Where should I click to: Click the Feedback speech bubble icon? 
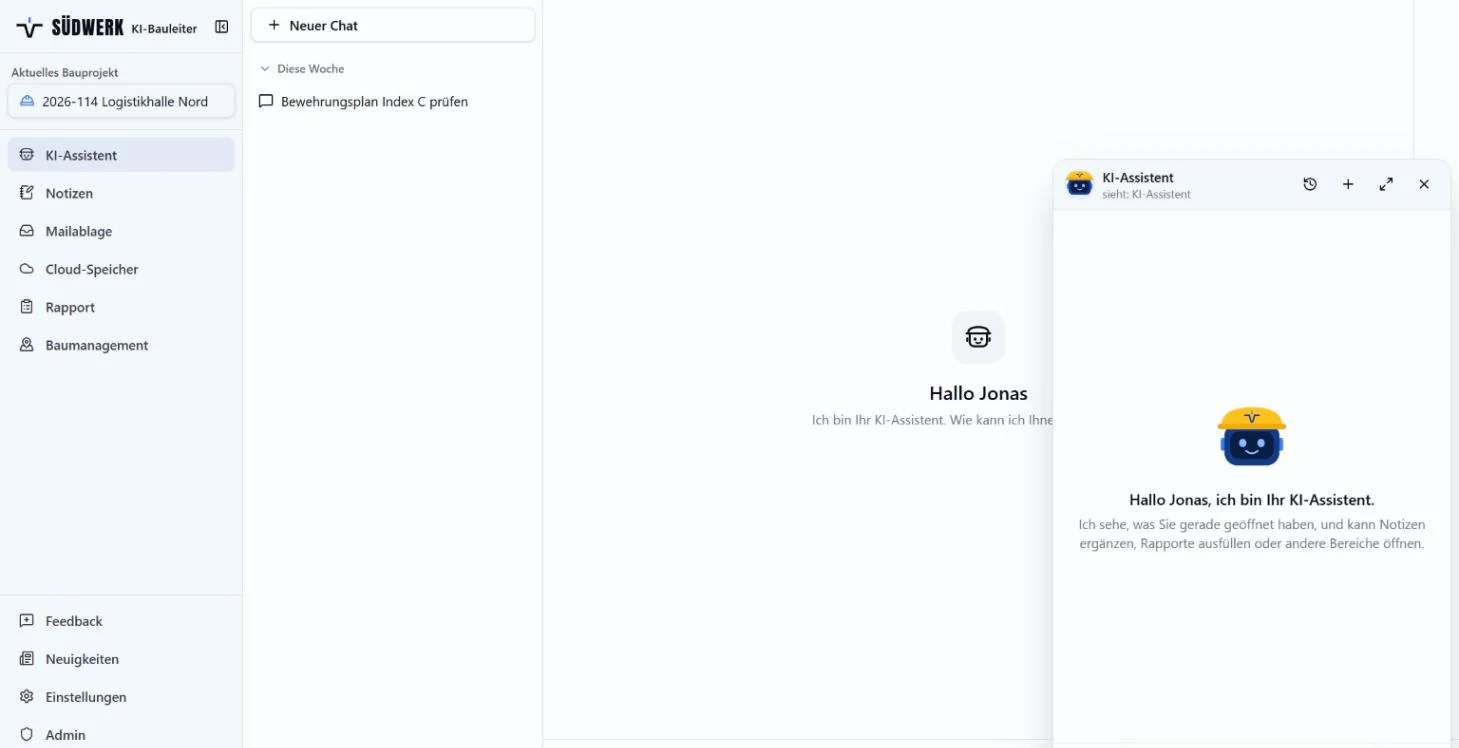pos(27,621)
